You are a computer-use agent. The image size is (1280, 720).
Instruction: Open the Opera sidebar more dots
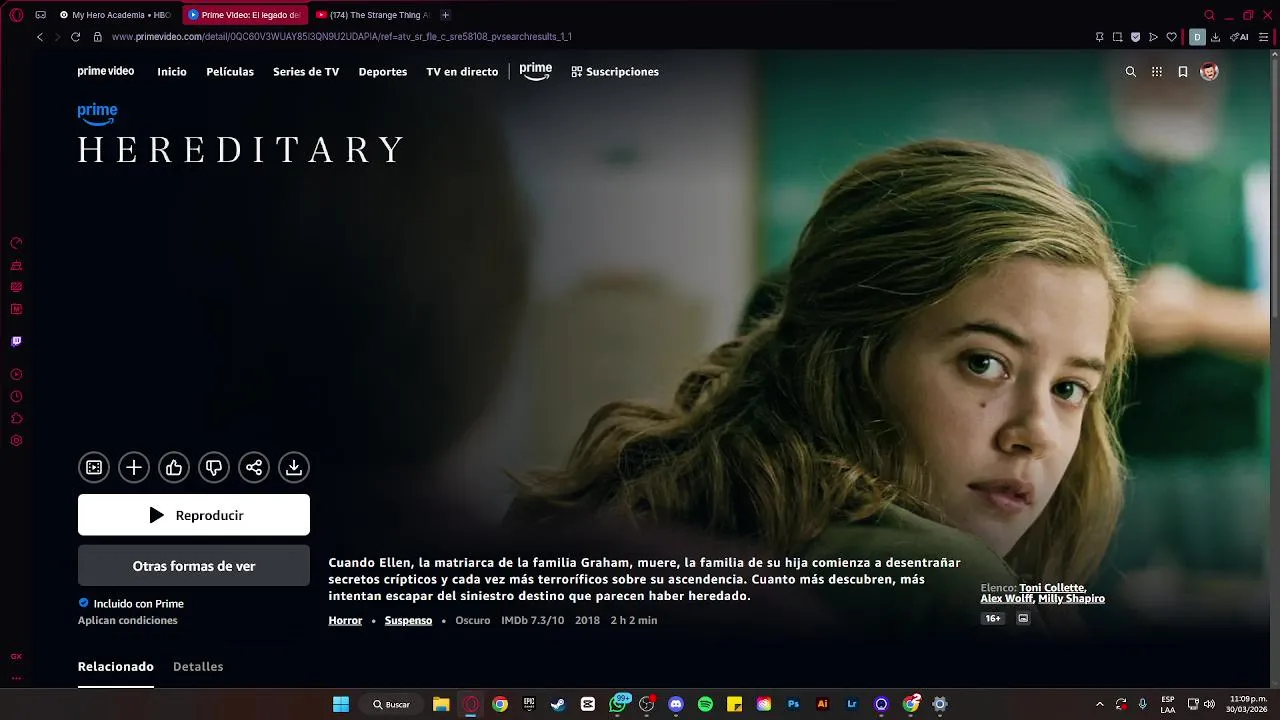[16, 679]
